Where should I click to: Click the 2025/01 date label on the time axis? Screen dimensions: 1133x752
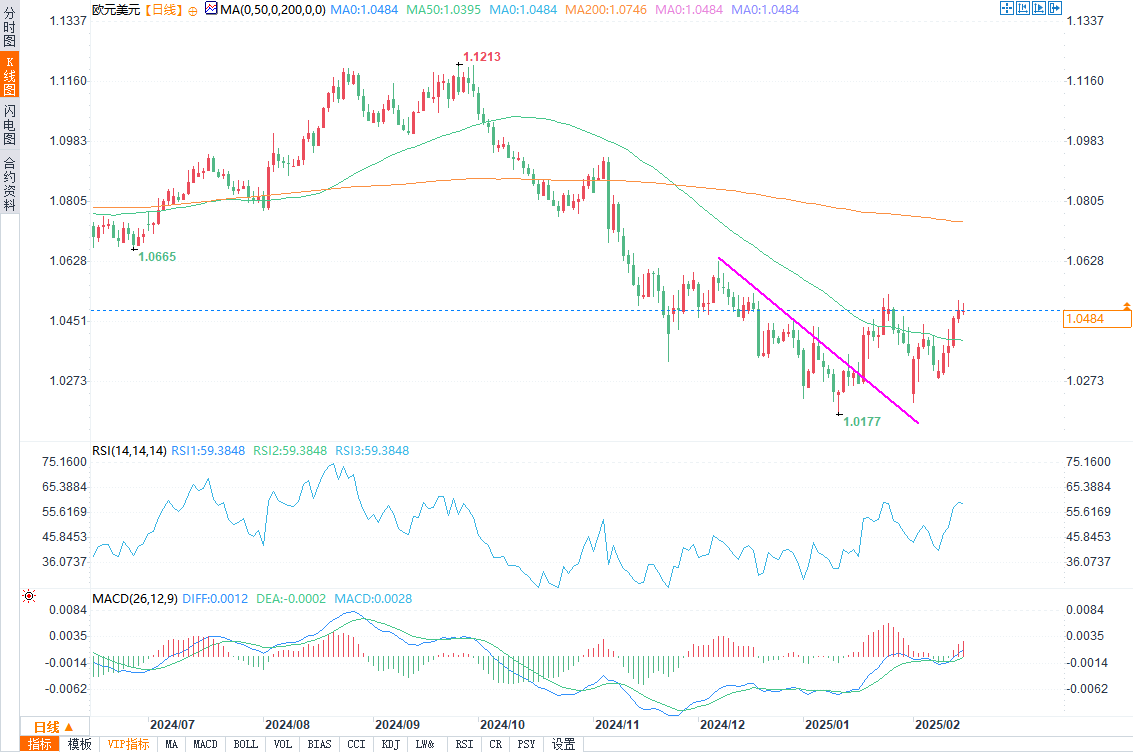pos(827,725)
